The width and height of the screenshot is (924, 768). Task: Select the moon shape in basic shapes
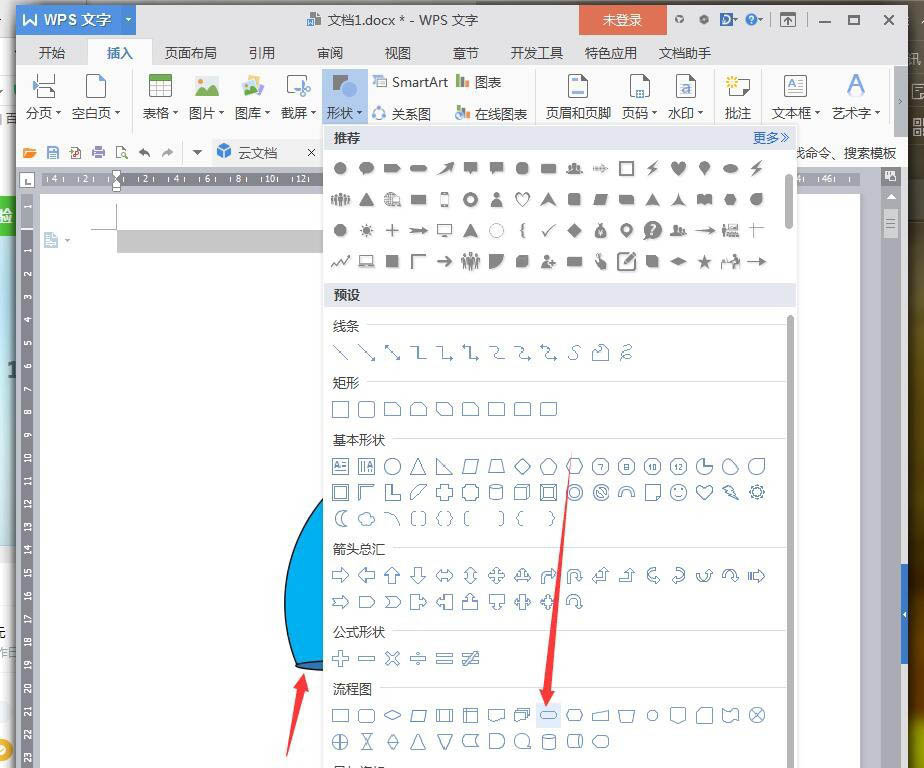341,519
